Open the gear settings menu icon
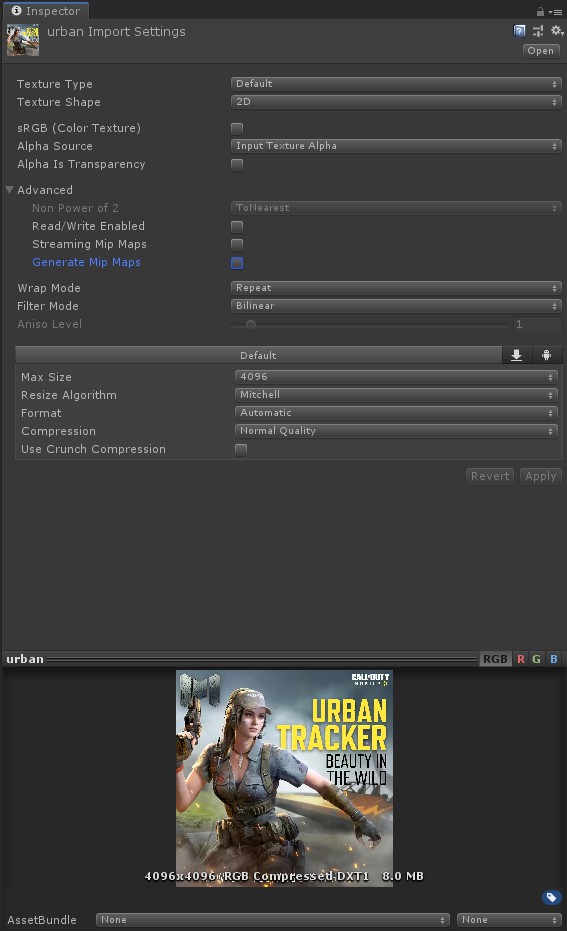The width and height of the screenshot is (567, 931). tap(557, 30)
